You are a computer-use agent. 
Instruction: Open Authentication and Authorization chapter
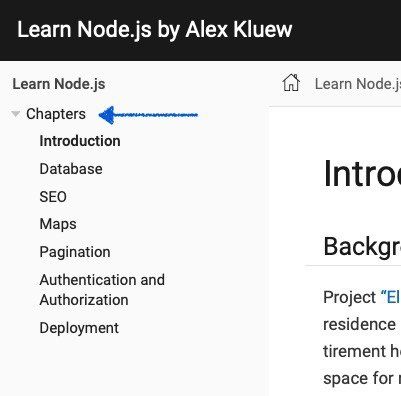pos(102,290)
